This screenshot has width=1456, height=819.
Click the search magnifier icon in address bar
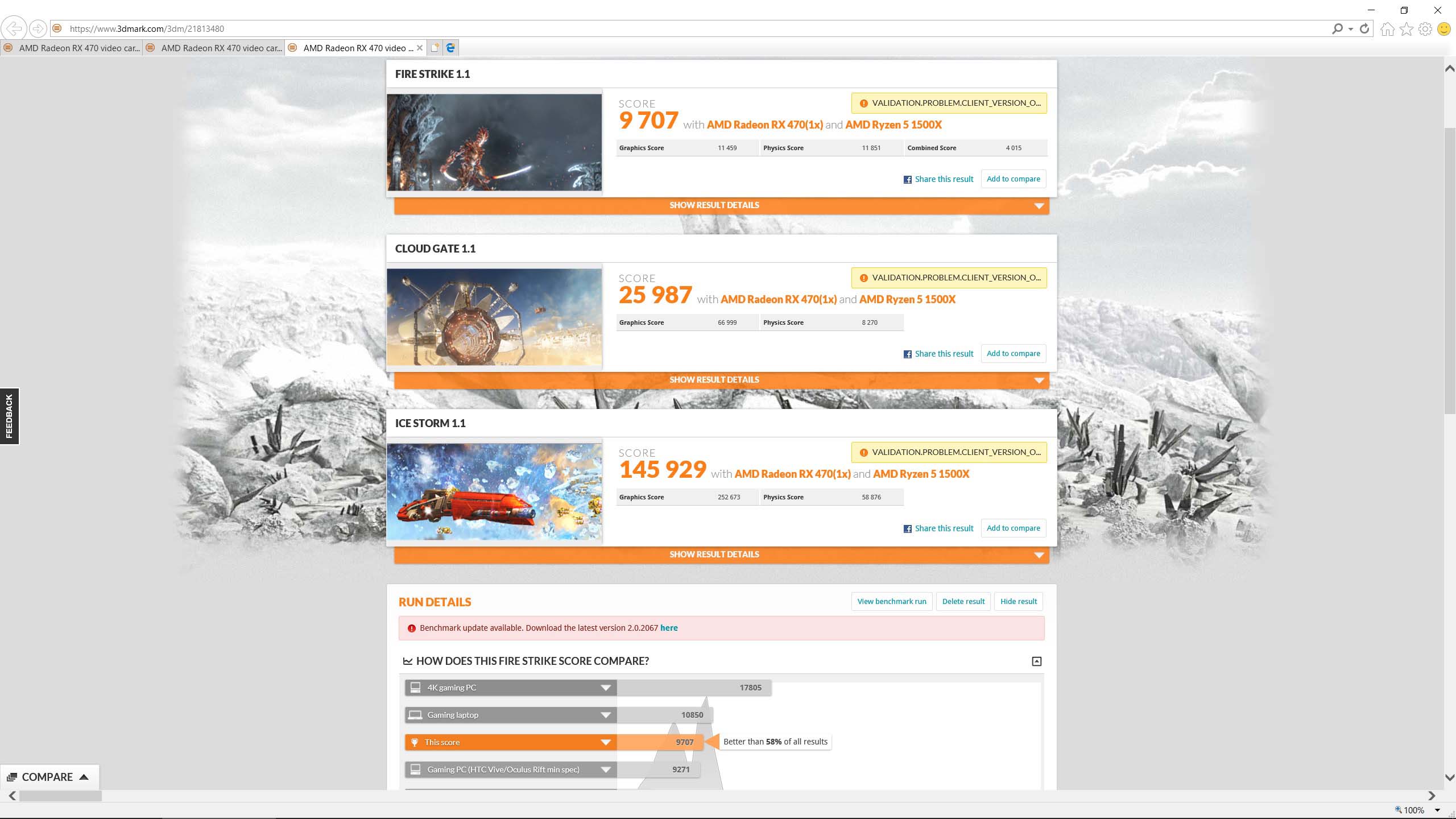coord(1337,28)
